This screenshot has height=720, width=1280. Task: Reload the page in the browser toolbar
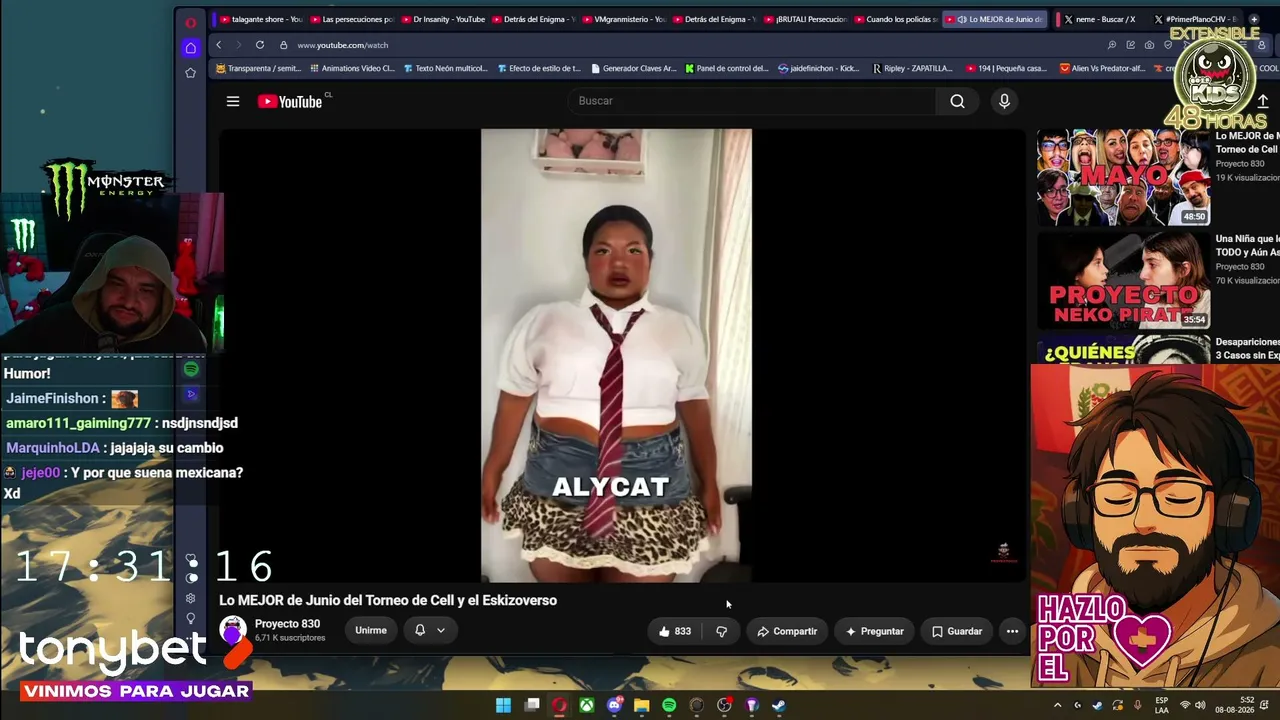260,45
